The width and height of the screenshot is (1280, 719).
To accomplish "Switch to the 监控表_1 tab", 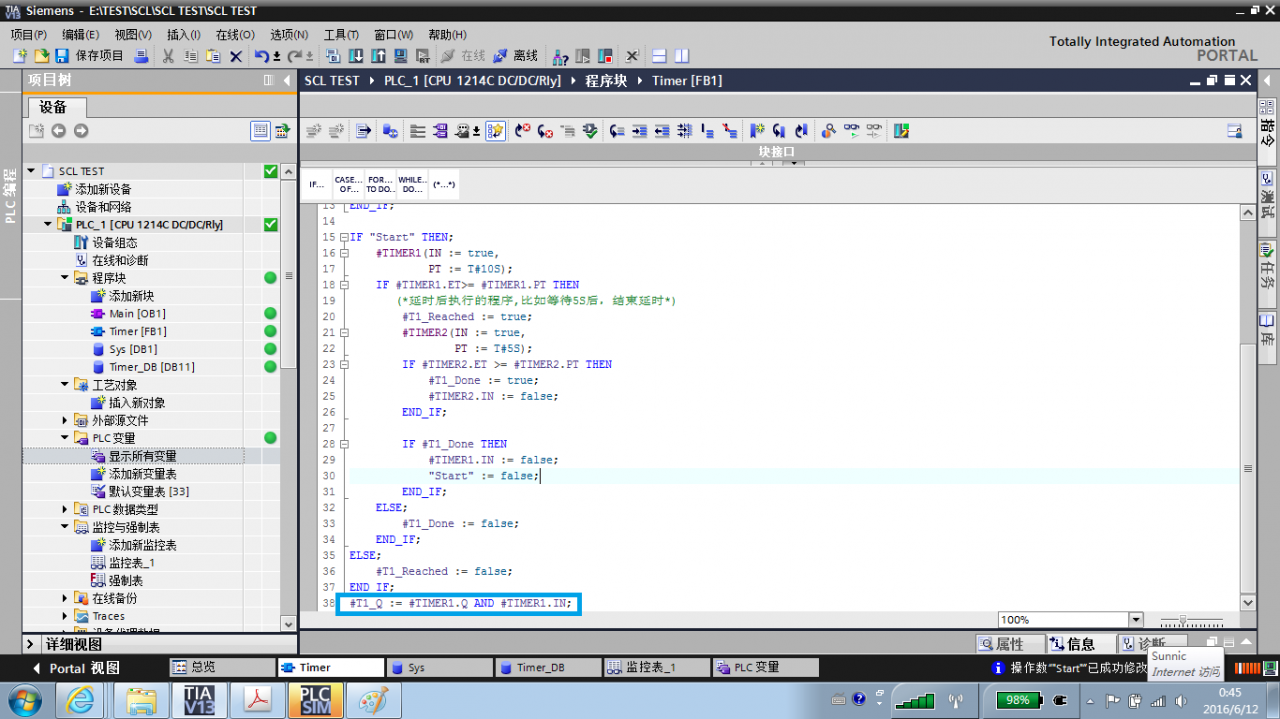I will point(657,667).
